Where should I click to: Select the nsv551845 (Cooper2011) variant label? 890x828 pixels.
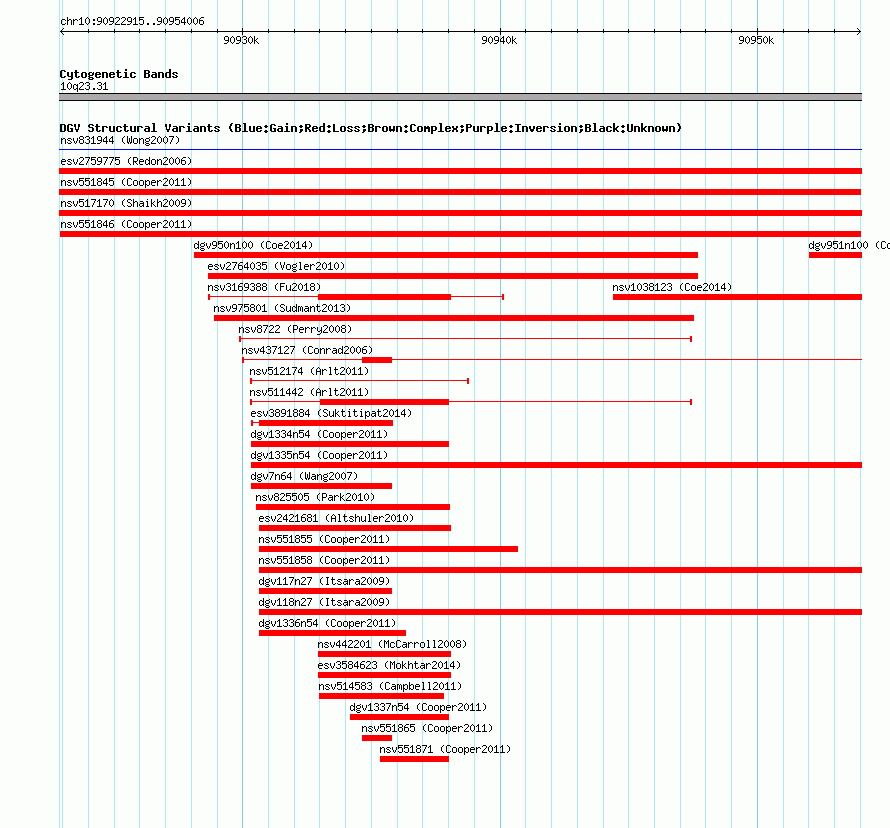coord(126,182)
